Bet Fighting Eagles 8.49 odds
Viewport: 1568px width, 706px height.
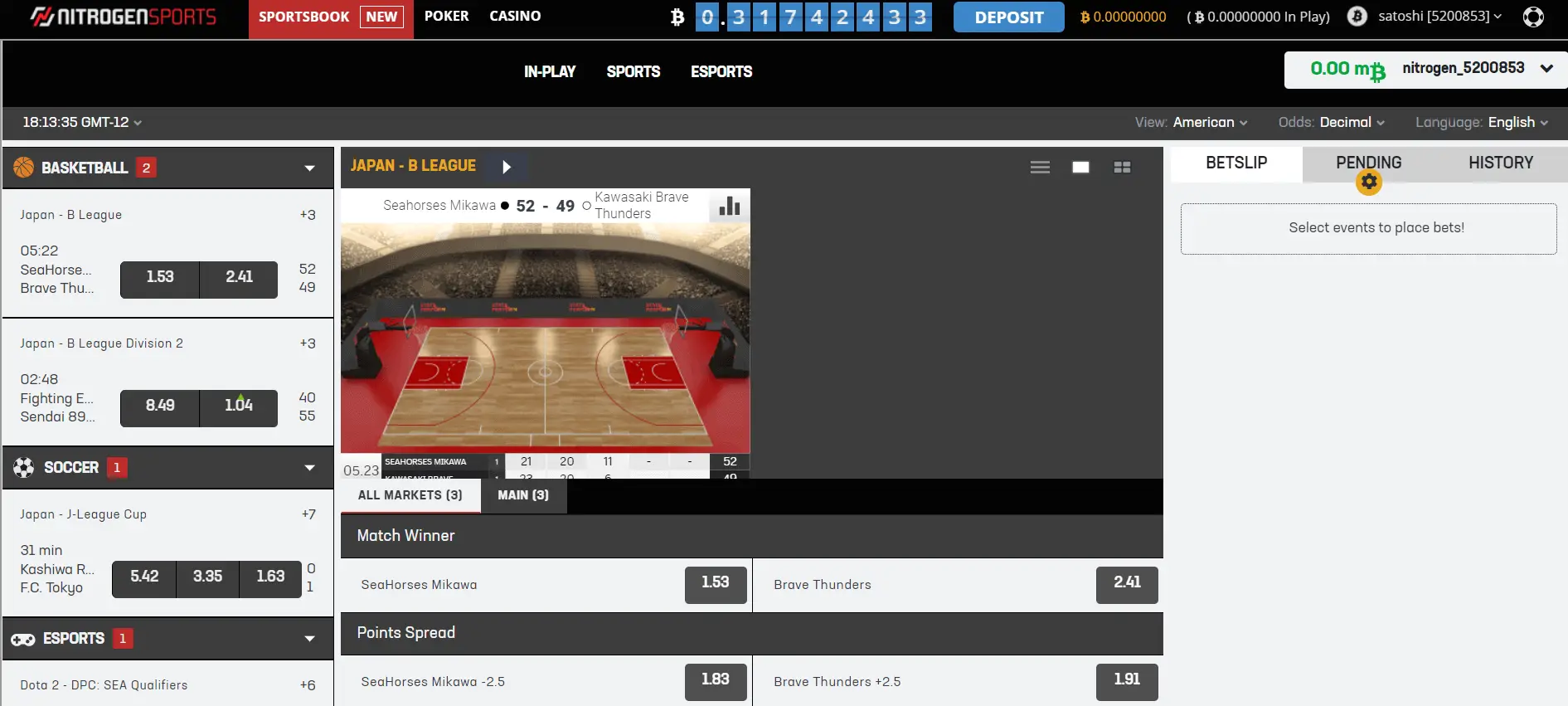pyautogui.click(x=160, y=408)
